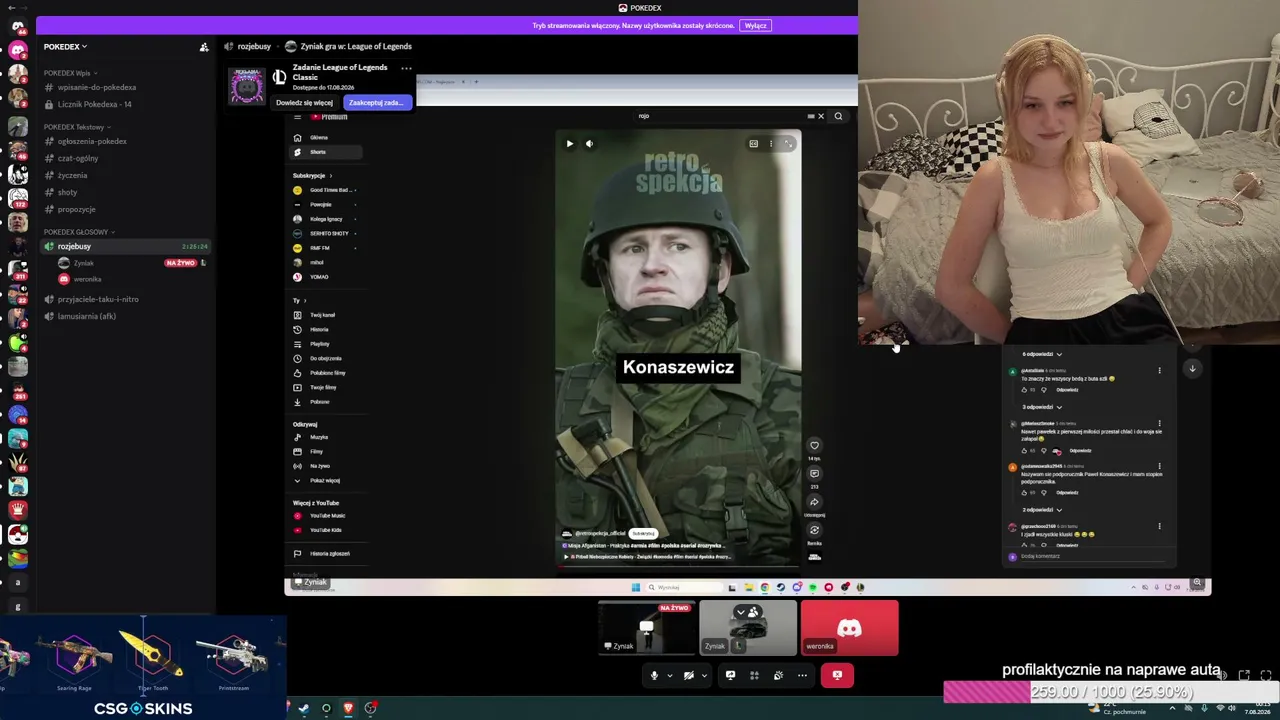Collapse the POKEDEX Wpis category
The height and width of the screenshot is (720, 1280).
[69, 73]
